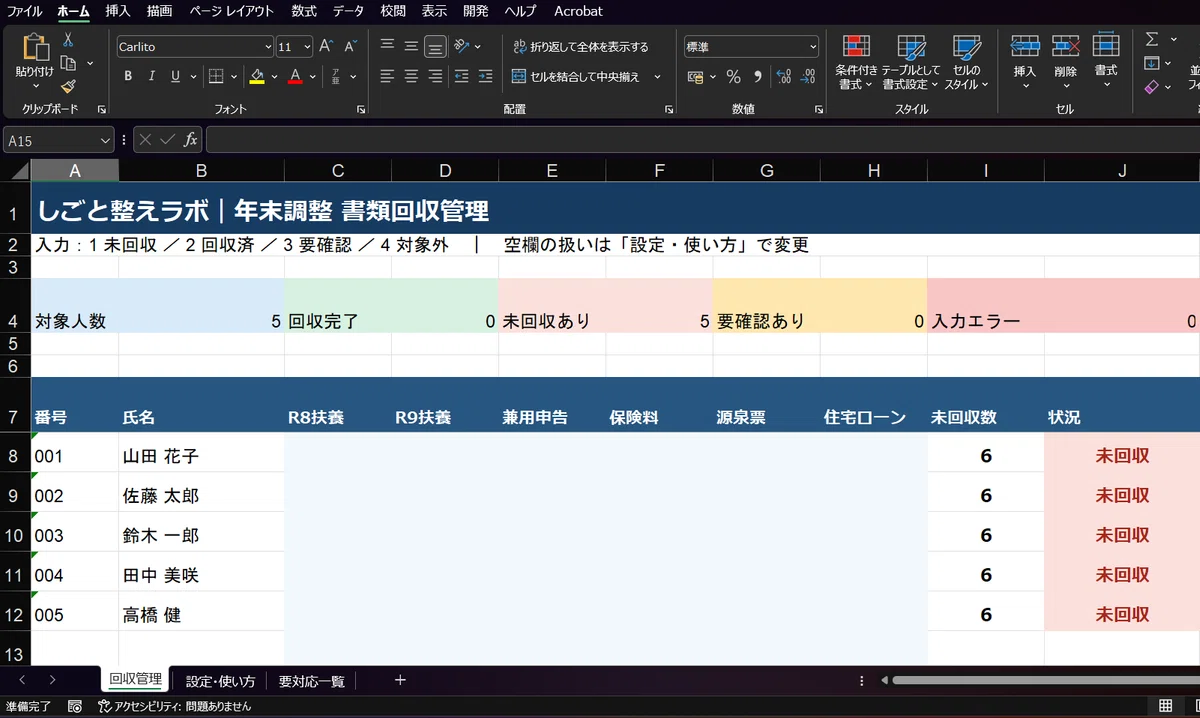Click アクセシビリティ: 問題ありません status
The height and width of the screenshot is (718, 1200).
coord(175,706)
